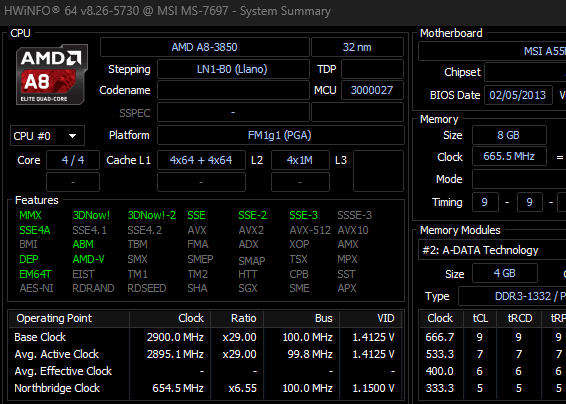Click the HWiNFO System Summary title bar

pyautogui.click(x=283, y=12)
